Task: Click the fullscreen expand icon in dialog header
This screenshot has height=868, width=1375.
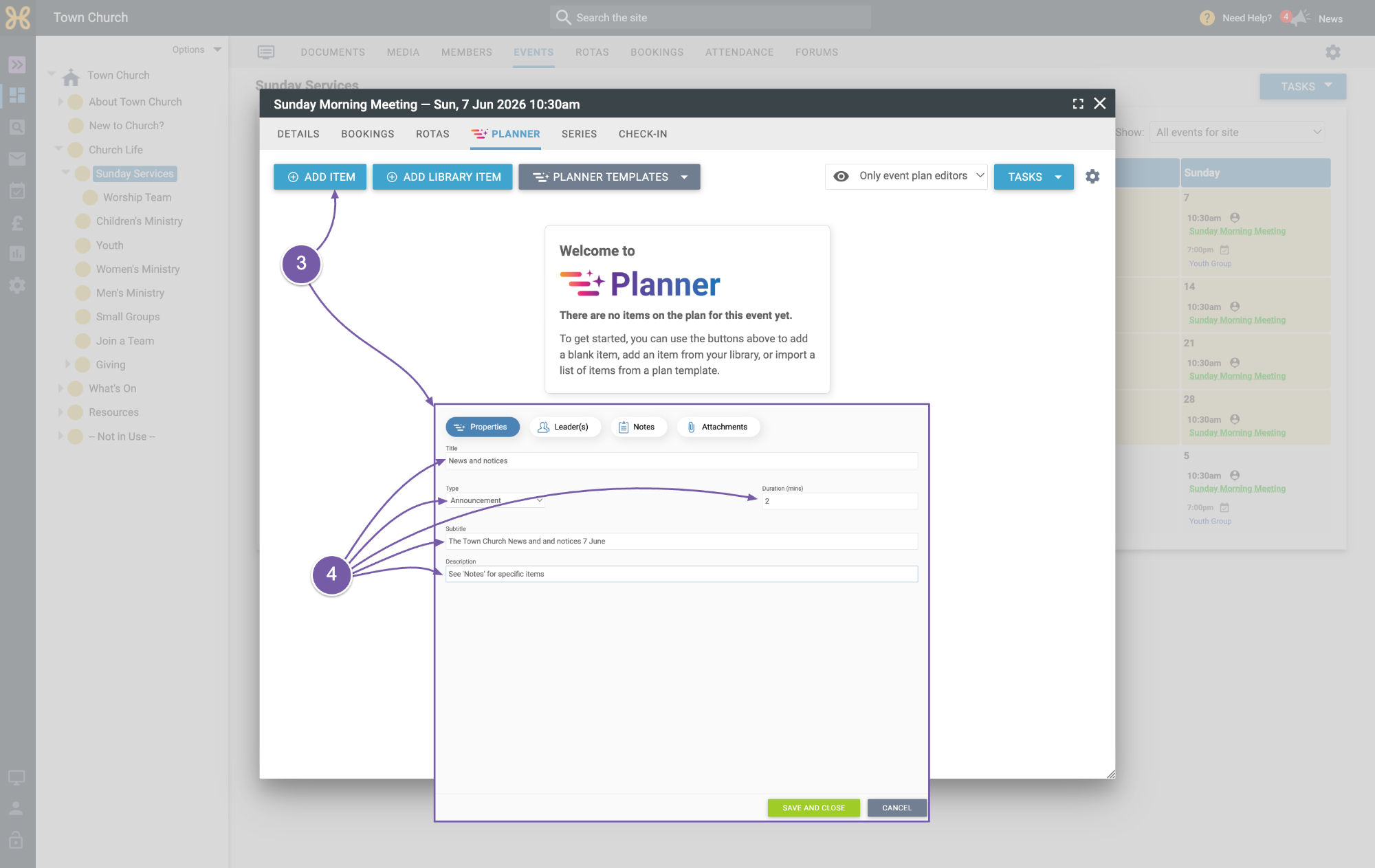Action: 1077,104
